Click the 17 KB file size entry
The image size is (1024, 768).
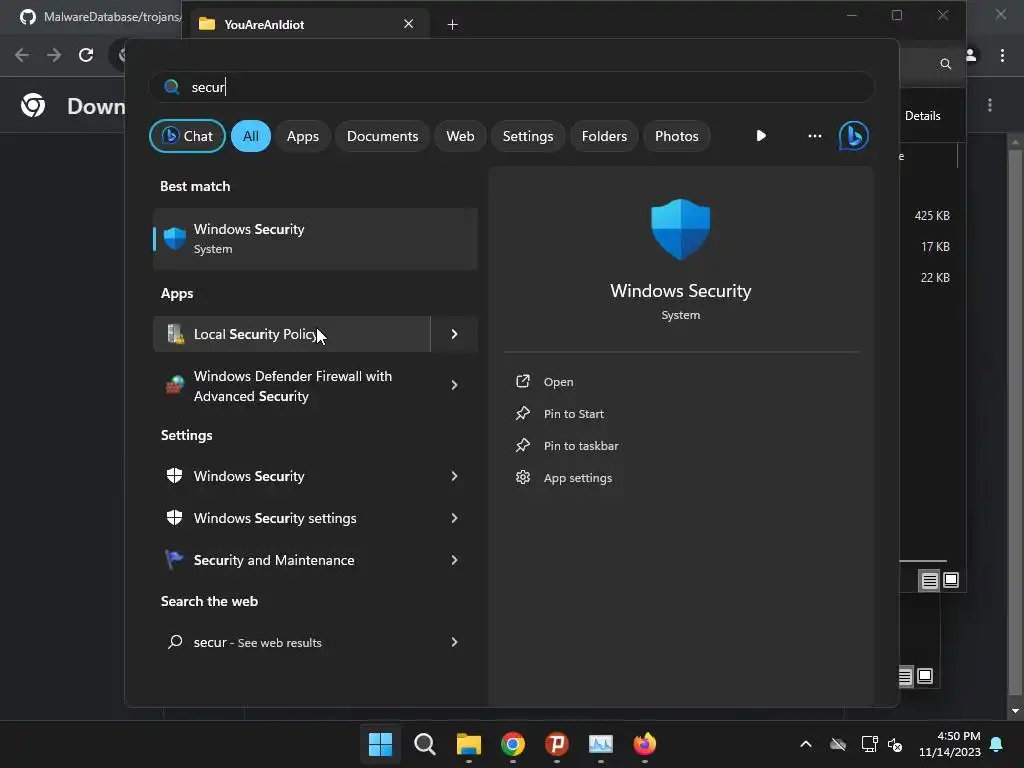[935, 246]
